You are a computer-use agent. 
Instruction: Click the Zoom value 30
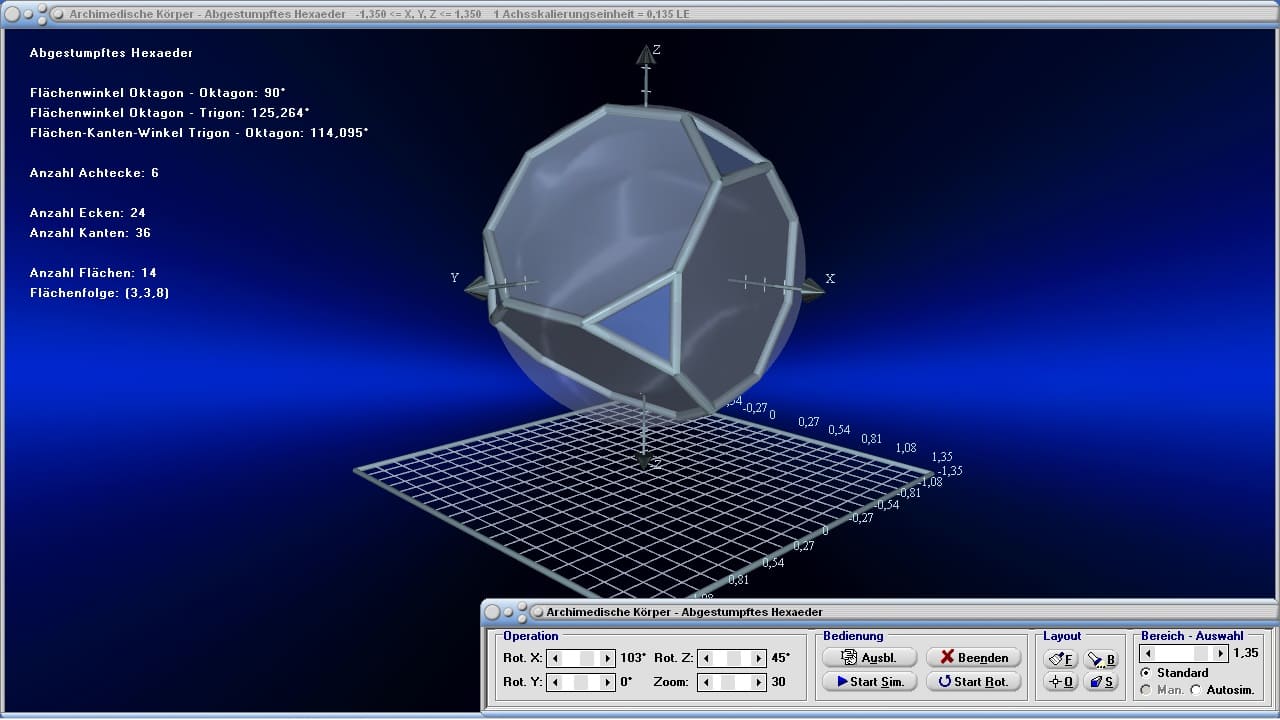pyautogui.click(x=778, y=682)
